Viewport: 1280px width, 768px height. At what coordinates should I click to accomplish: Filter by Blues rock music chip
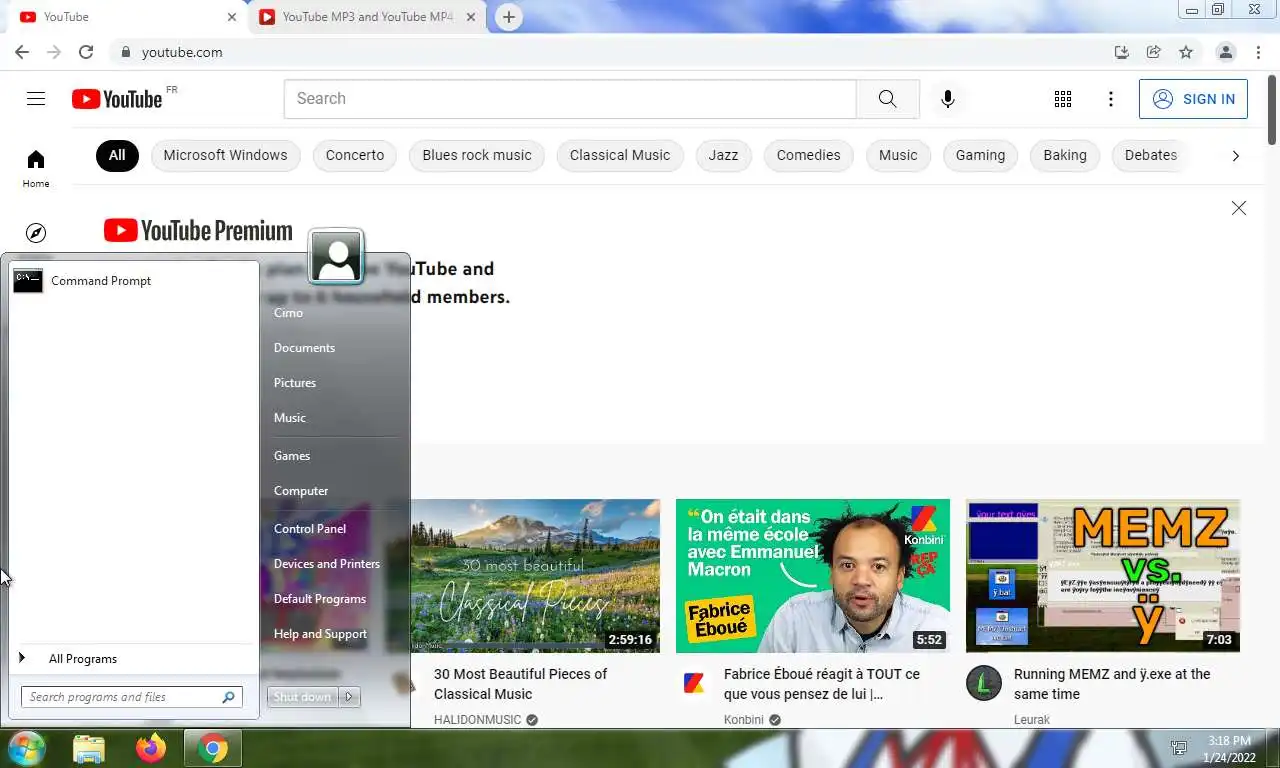coord(477,155)
